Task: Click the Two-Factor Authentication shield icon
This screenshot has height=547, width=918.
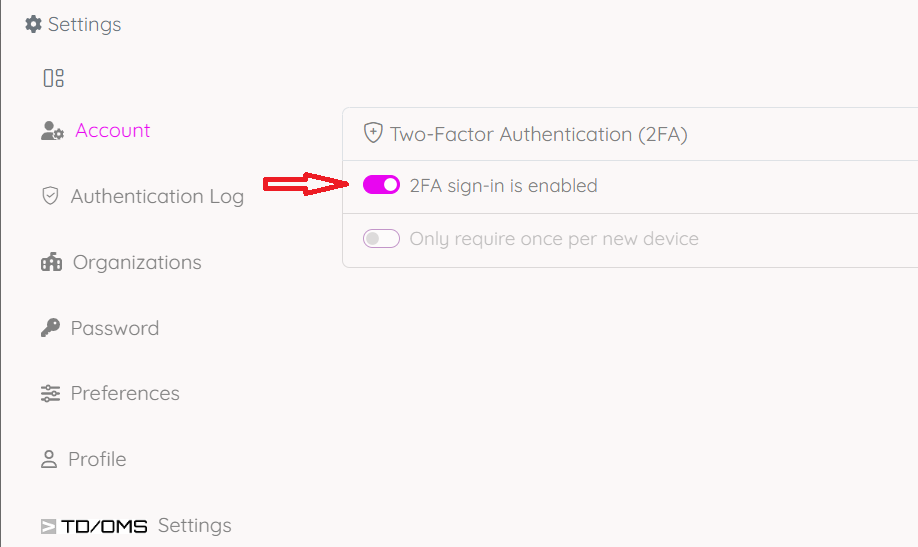Action: point(373,133)
